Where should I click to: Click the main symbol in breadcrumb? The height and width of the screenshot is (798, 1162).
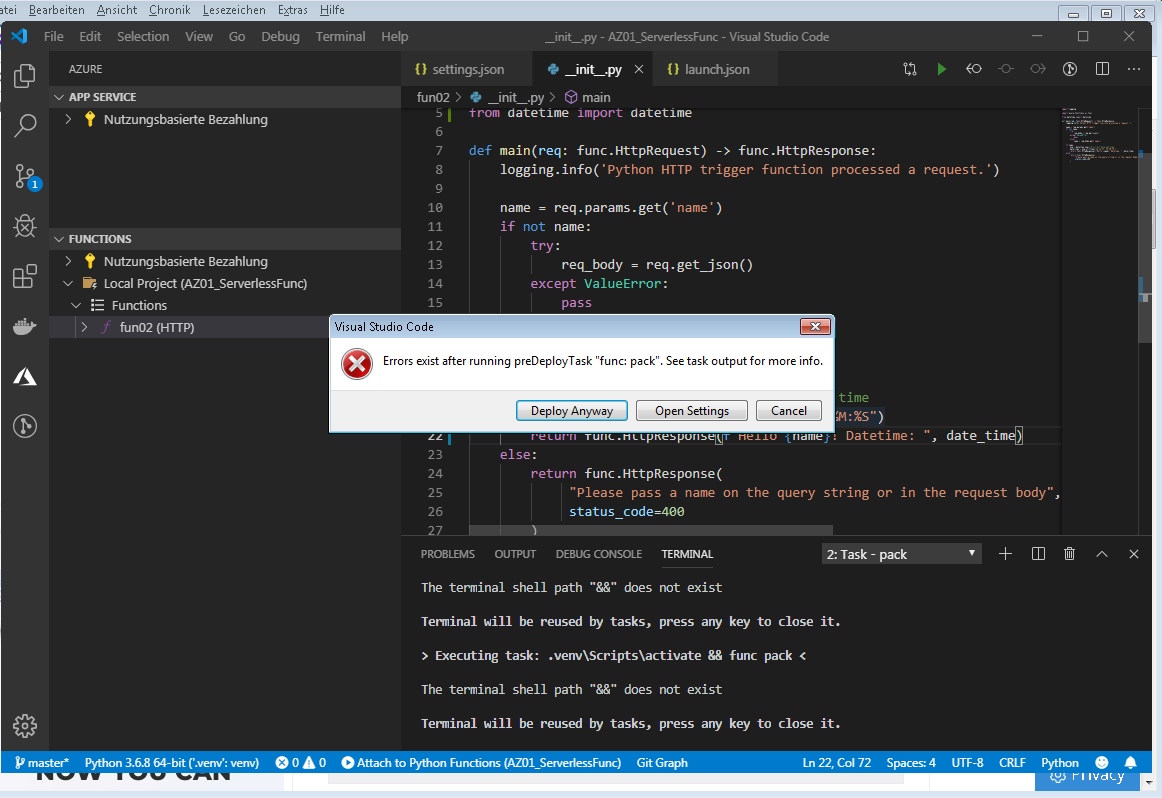click(x=588, y=97)
